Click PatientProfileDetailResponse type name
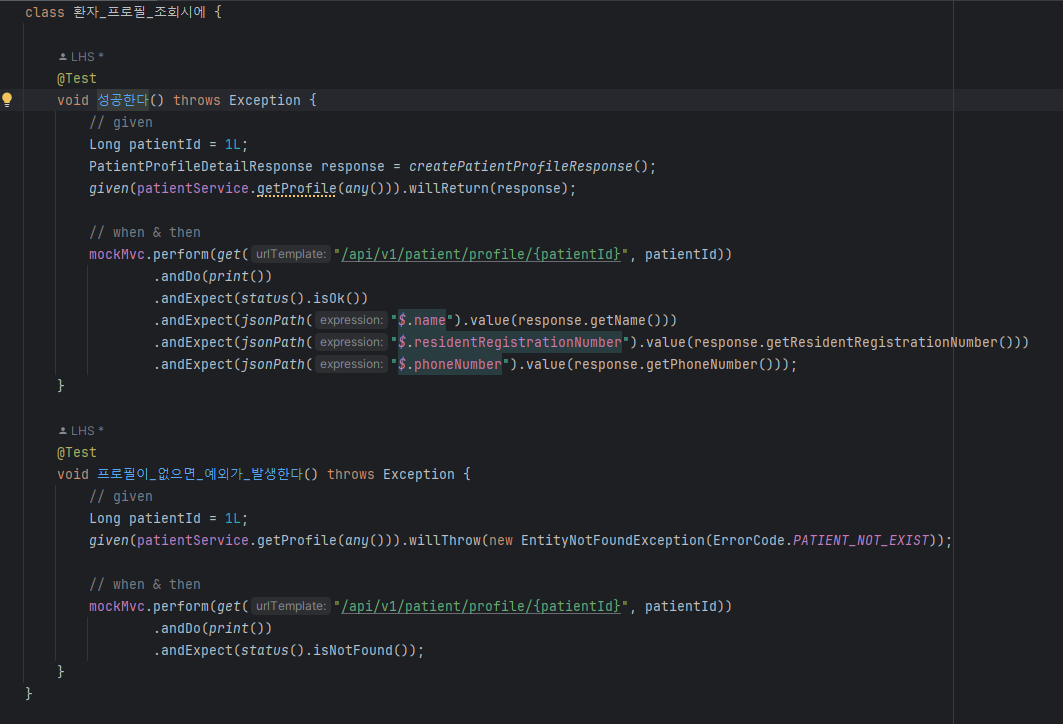 201,167
